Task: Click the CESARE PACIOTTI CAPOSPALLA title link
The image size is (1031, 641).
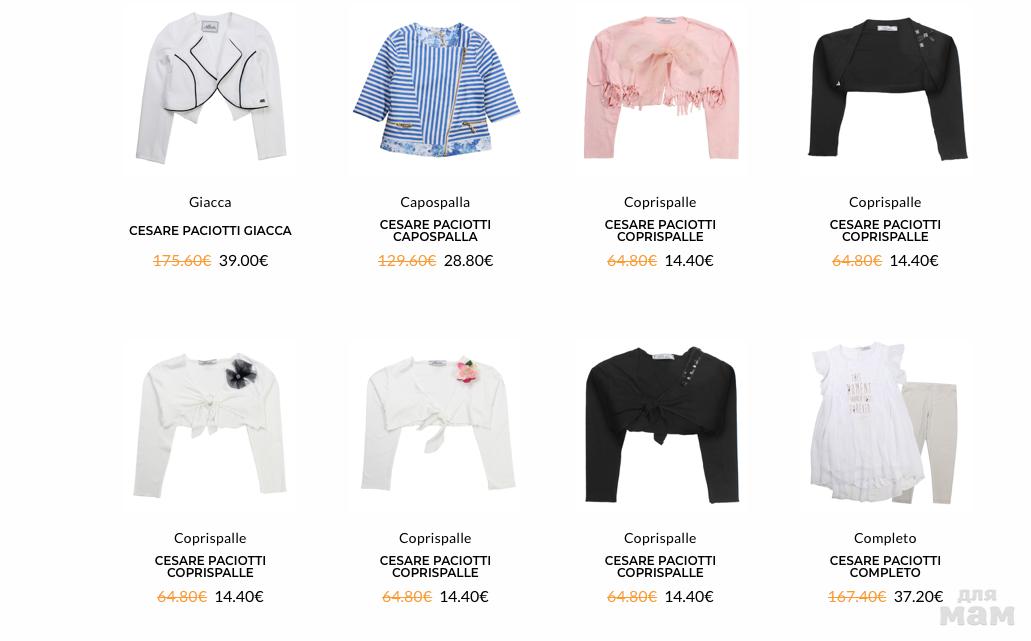Action: pos(435,231)
